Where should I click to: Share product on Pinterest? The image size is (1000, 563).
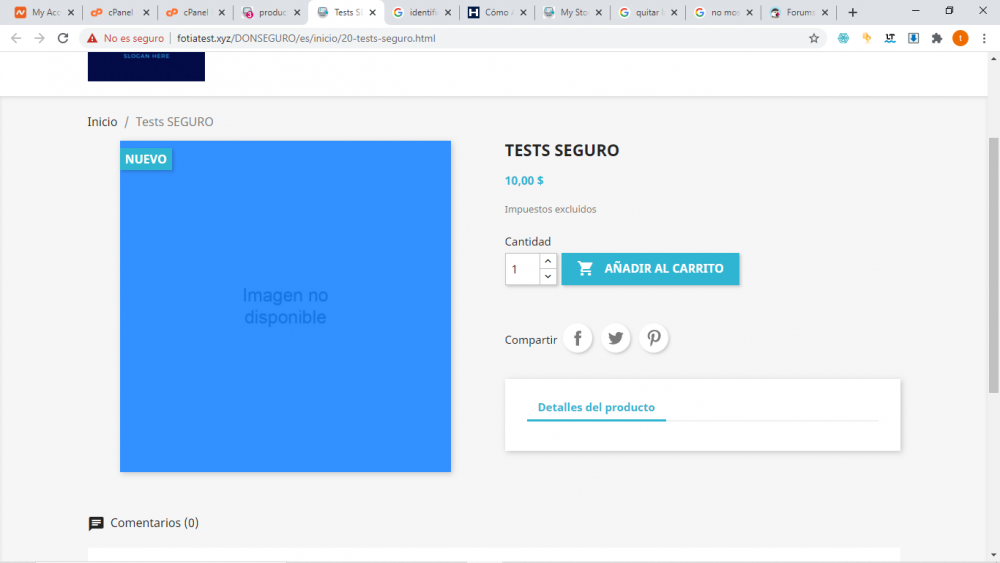(x=654, y=338)
